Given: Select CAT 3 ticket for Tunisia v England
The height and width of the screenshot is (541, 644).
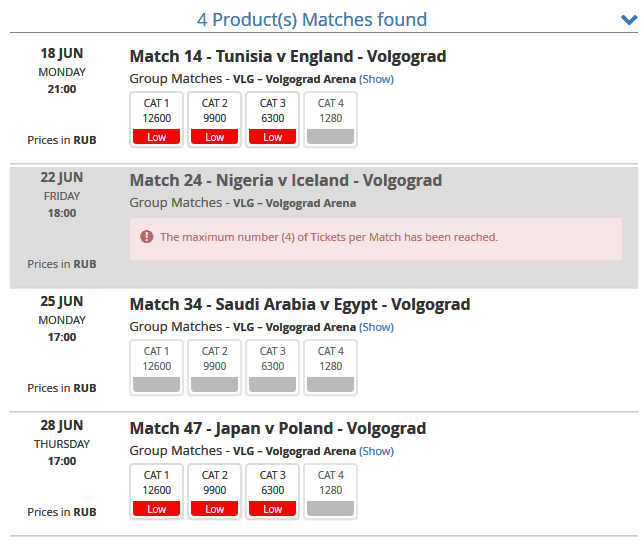Looking at the screenshot, I should (272, 120).
